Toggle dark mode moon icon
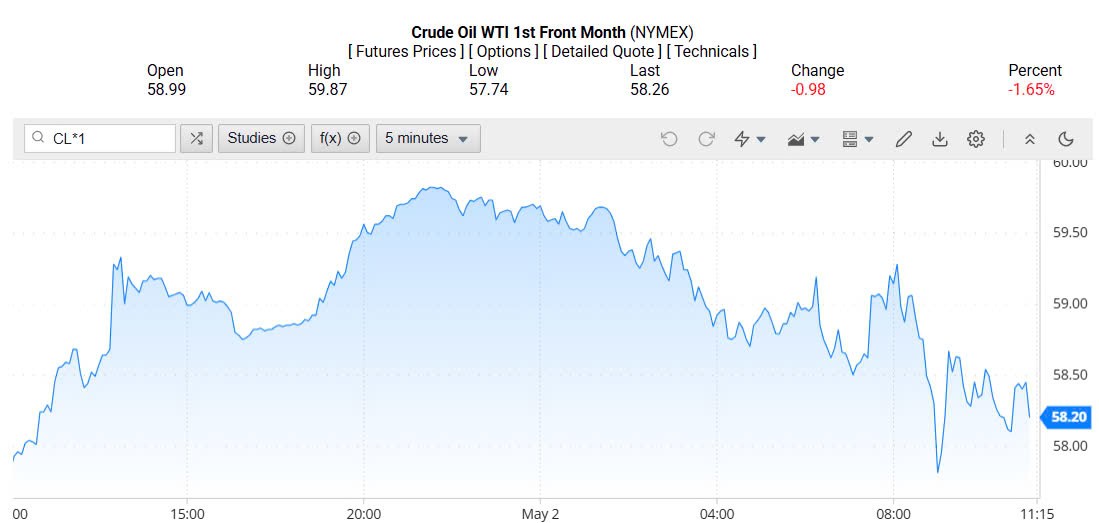This screenshot has height=523, width=1099. point(1066,139)
